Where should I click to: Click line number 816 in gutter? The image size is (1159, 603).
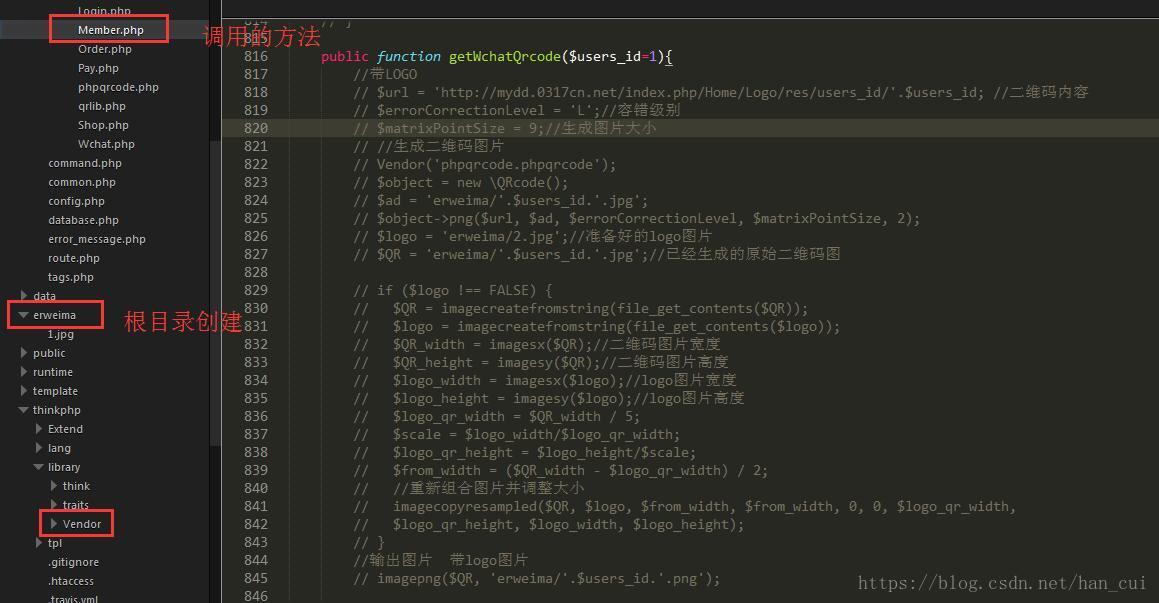click(256, 56)
